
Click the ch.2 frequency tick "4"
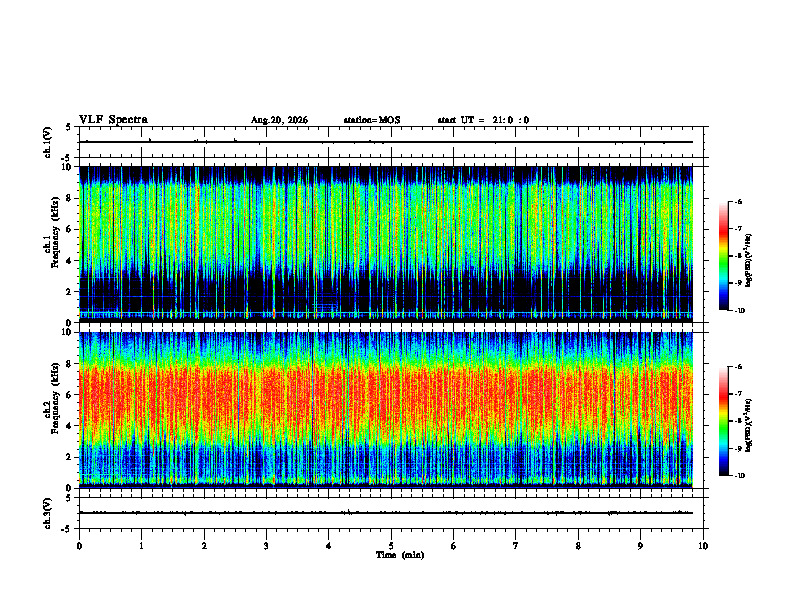(x=70, y=426)
